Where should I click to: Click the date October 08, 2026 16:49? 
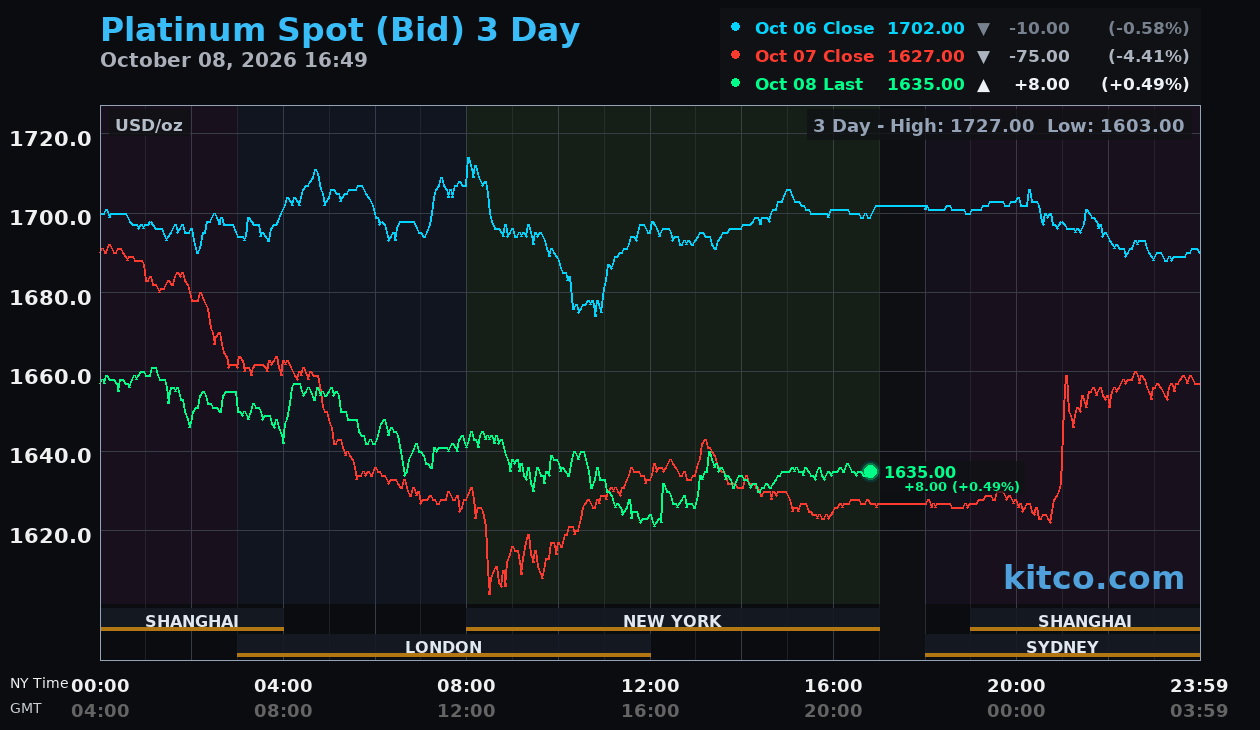(x=234, y=60)
